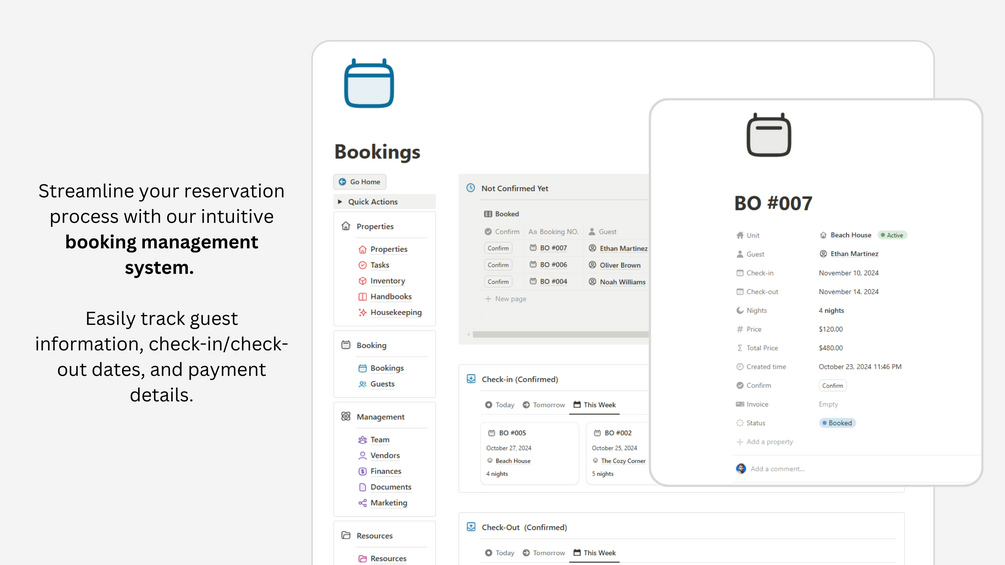The image size is (1005, 565).
Task: Click the Check-in (Confirmed) section icon
Action: [471, 379]
